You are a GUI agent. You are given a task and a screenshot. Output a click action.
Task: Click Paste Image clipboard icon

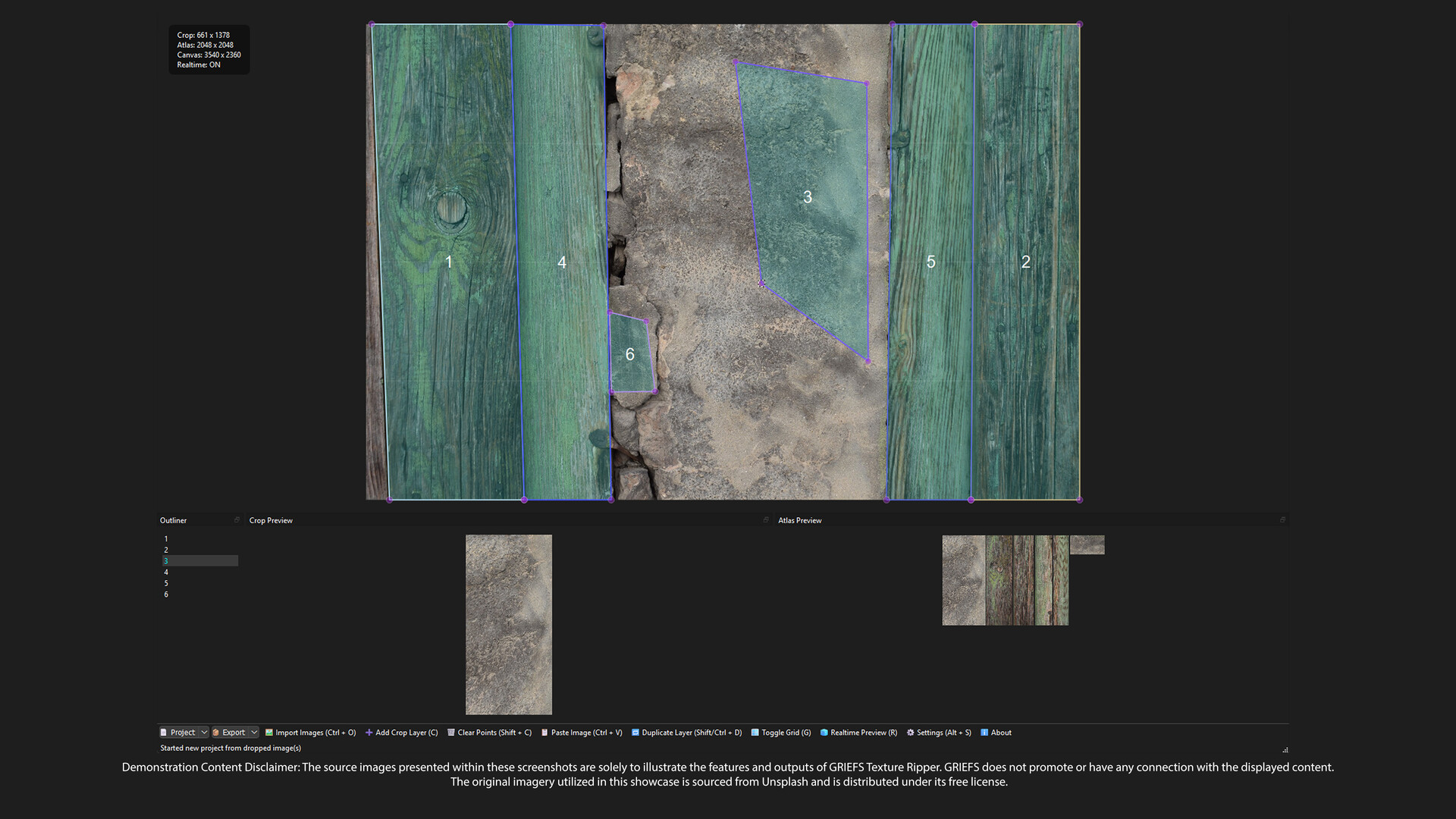pos(544,733)
